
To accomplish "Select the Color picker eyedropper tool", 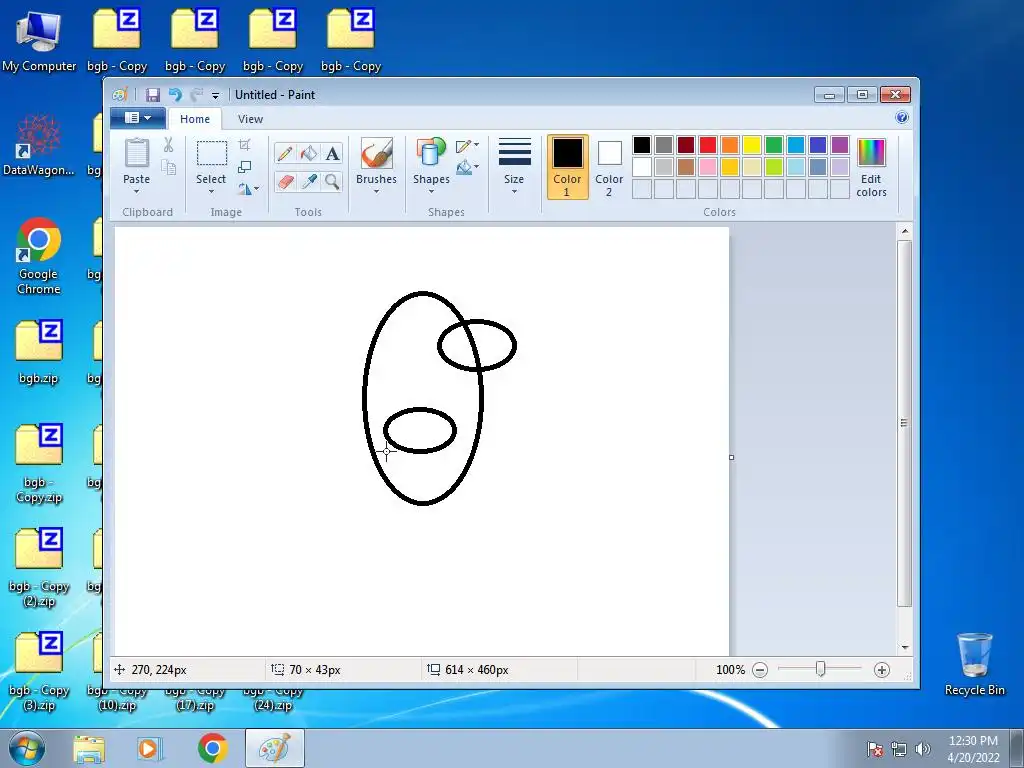I will (309, 181).
